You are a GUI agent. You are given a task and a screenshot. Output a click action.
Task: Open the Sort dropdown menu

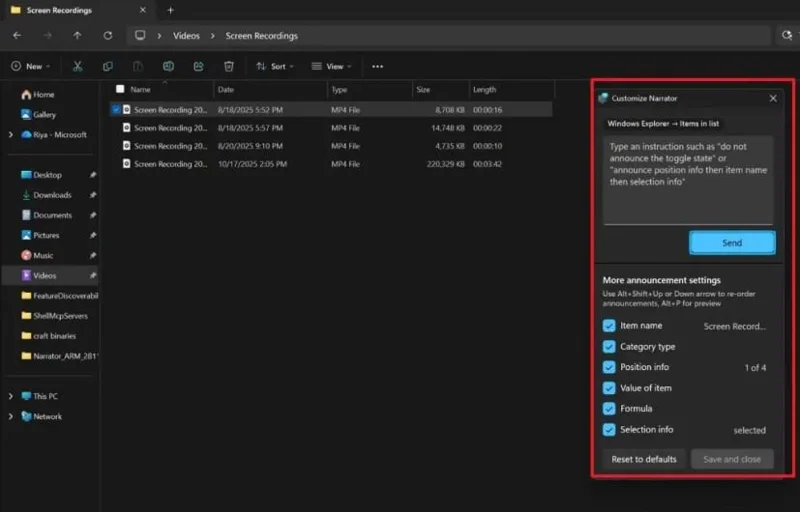click(275, 66)
